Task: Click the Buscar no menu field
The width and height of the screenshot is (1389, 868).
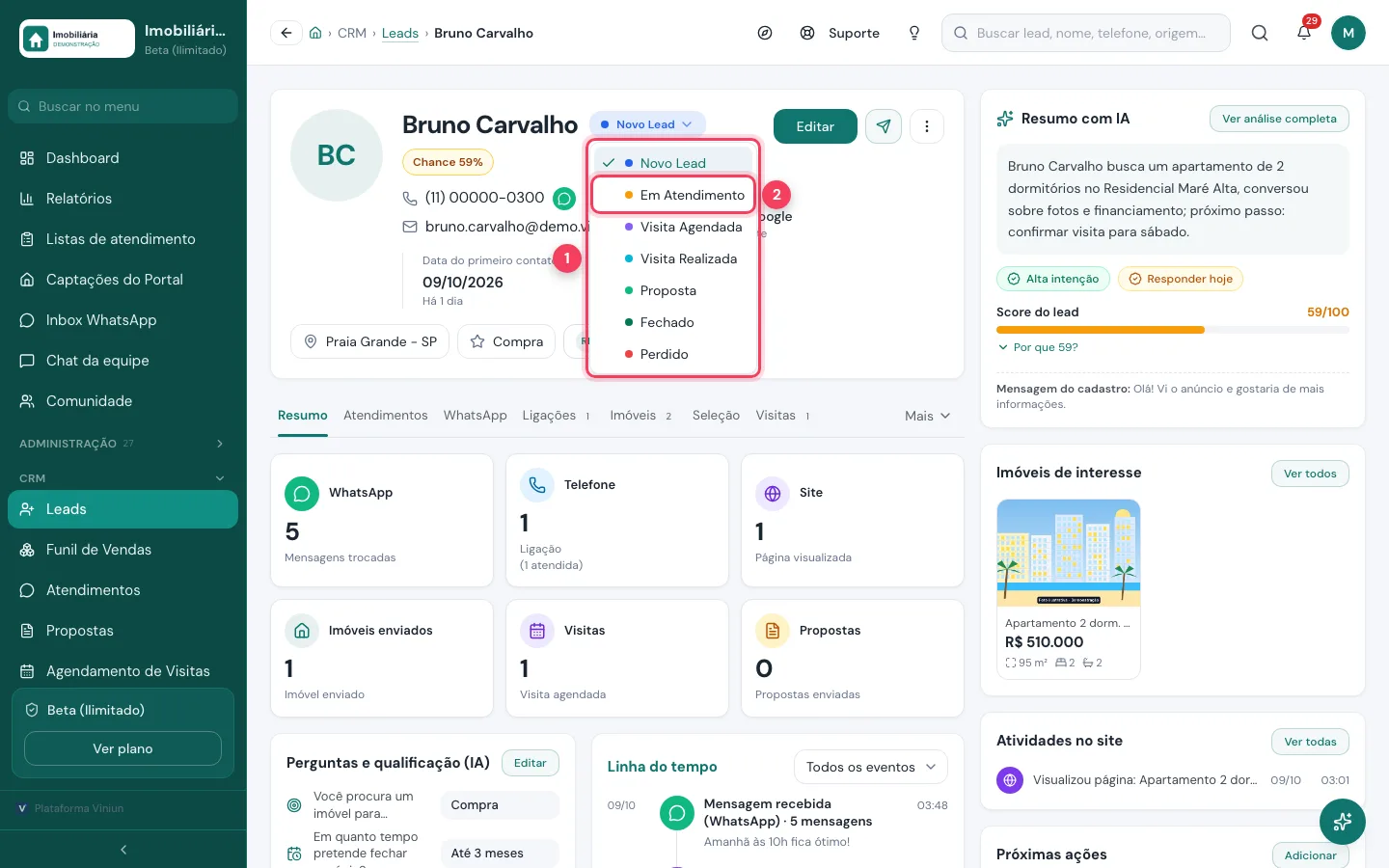Action: [123, 106]
